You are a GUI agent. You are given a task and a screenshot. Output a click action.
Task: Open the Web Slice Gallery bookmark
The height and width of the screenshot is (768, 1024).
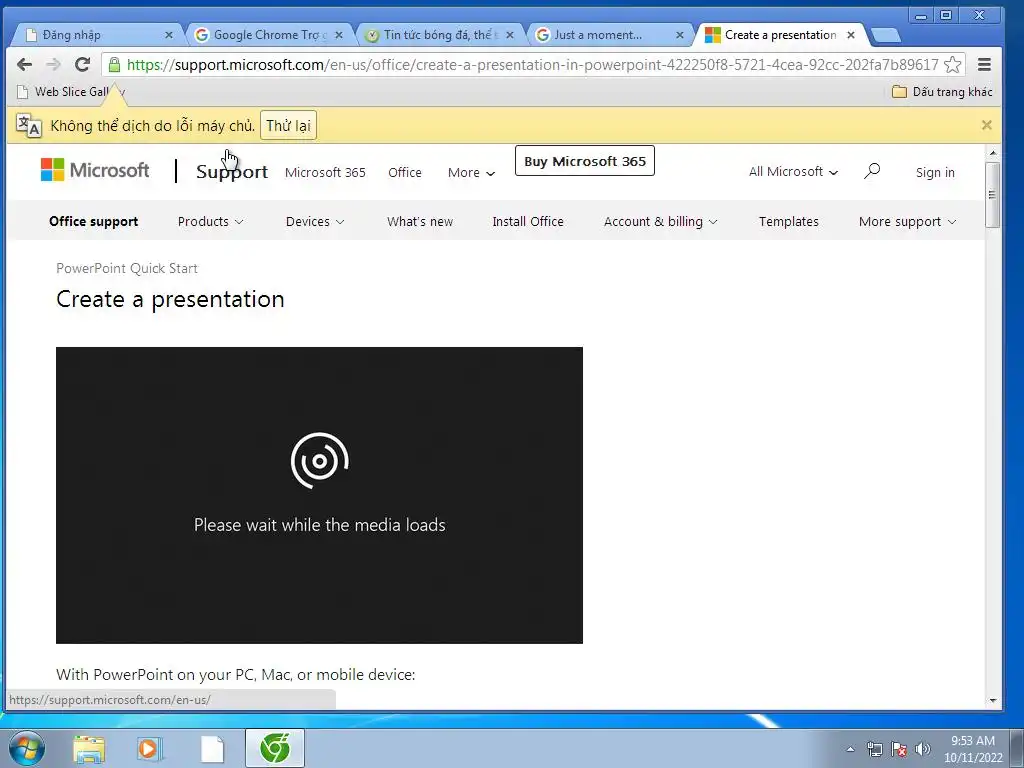pos(71,92)
